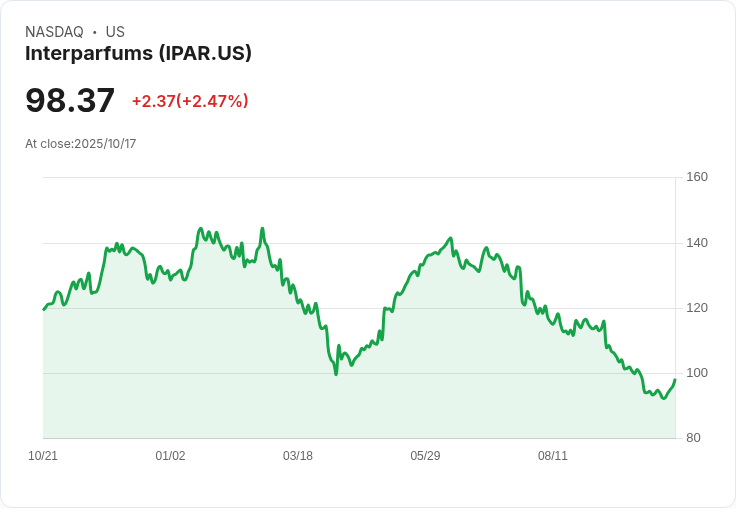Select the 08/11 x-axis date label
Screen dimensions: 736x508
coord(552,456)
